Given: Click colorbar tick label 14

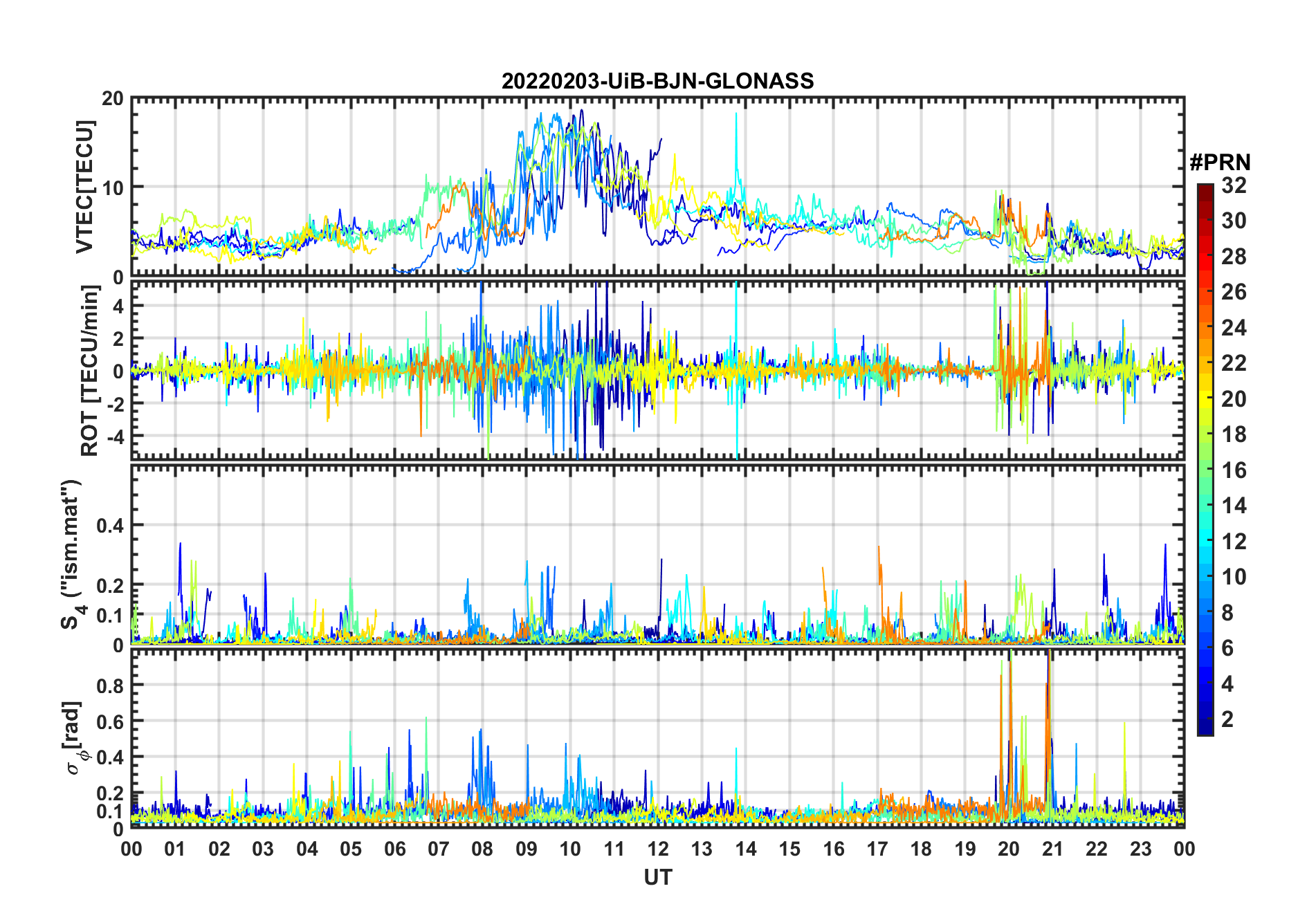Looking at the screenshot, I should pyautogui.click(x=1234, y=506).
